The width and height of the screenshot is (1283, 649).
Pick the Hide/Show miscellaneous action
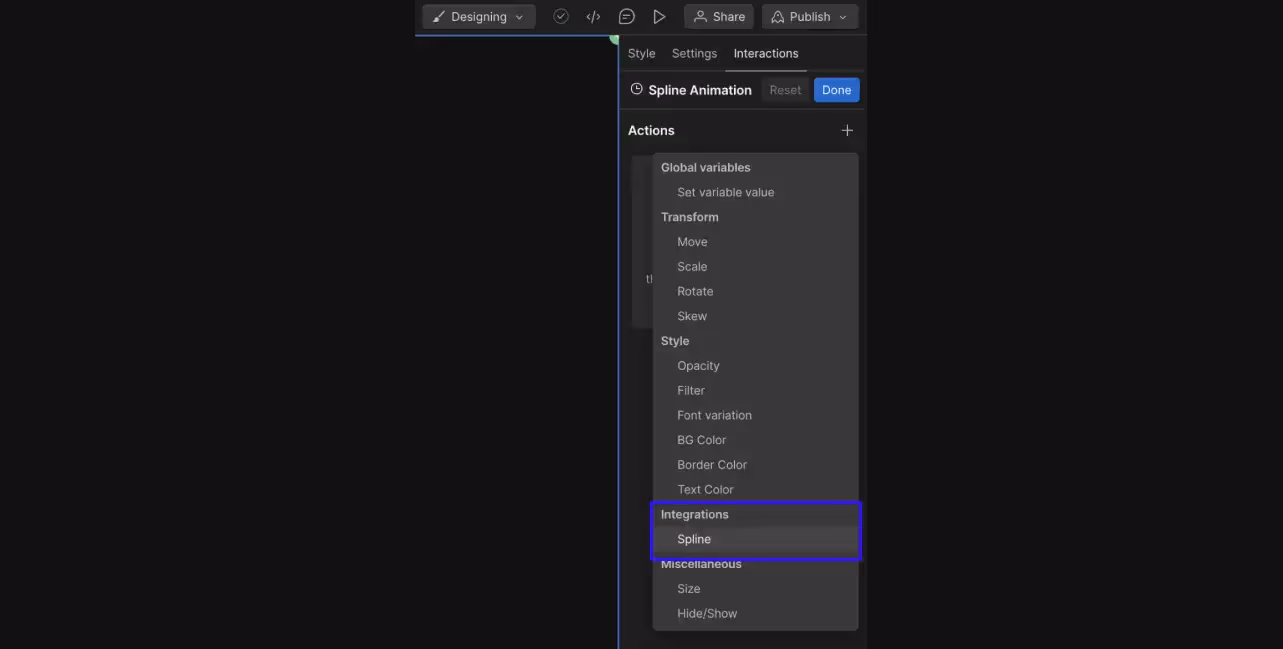click(707, 613)
